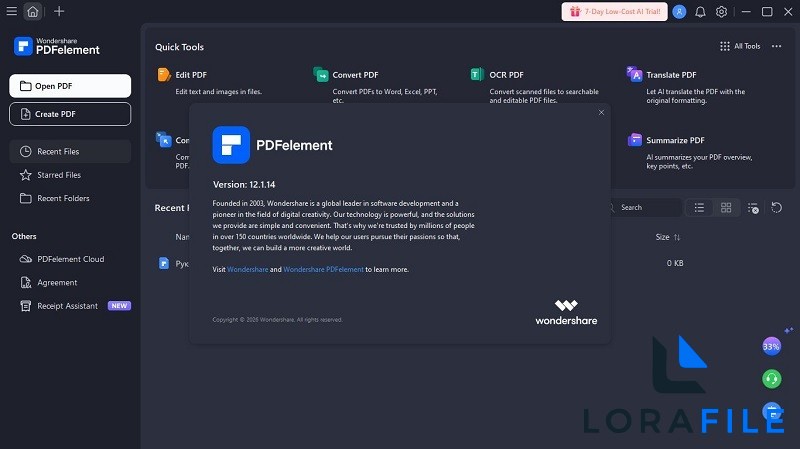Launch the Edit PDF quick tool
The width and height of the screenshot is (800, 449).
click(209, 83)
